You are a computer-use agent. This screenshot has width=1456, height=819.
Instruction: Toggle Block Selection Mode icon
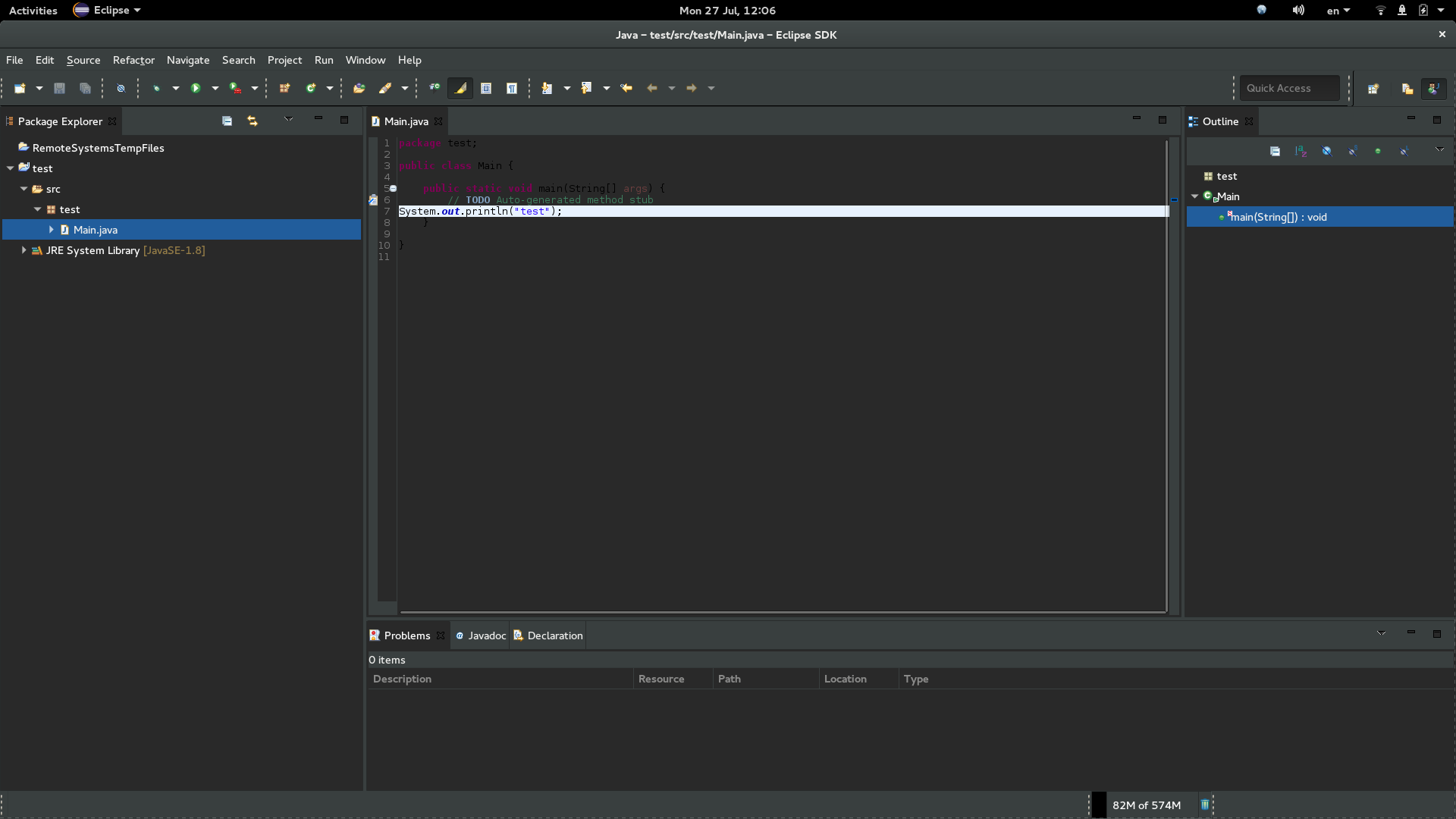(486, 88)
